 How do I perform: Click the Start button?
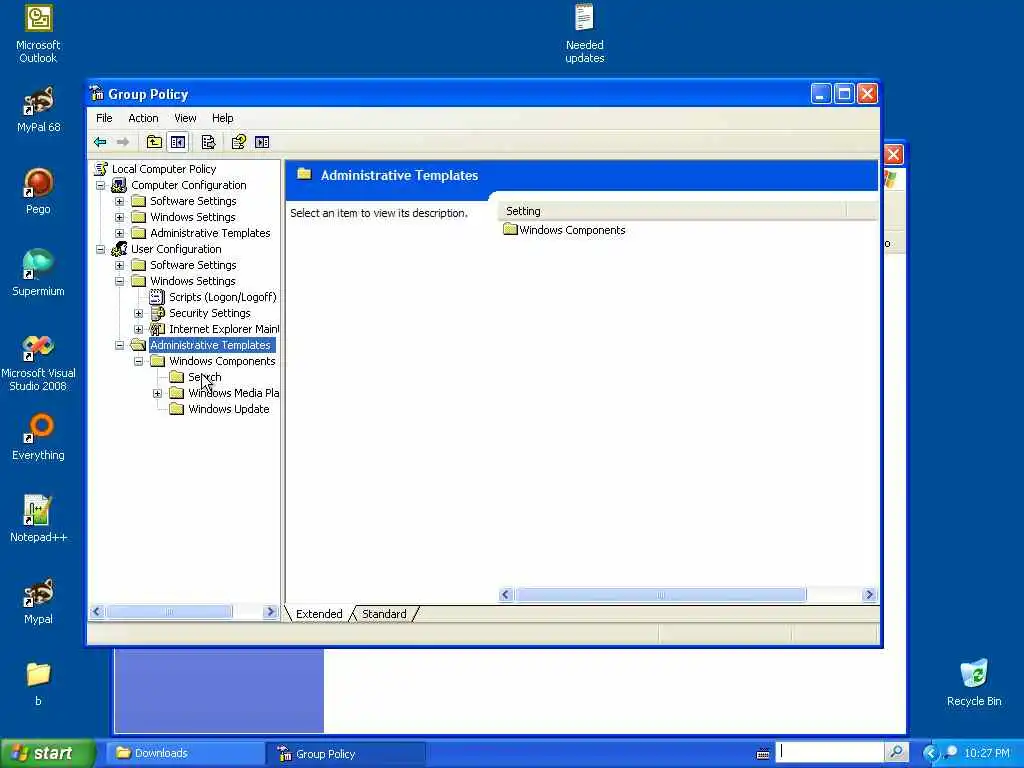pyautogui.click(x=47, y=753)
